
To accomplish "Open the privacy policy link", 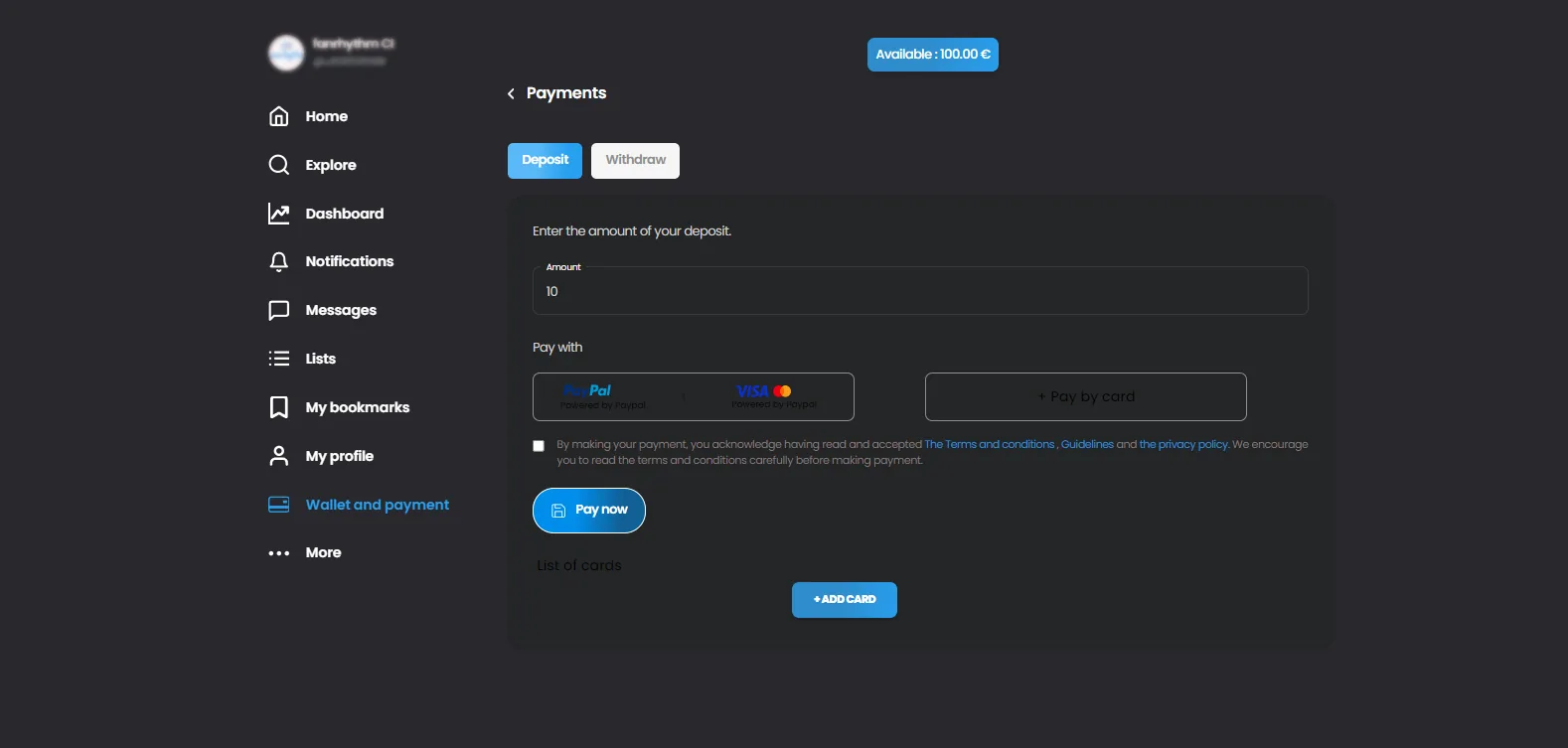I will (1183, 444).
